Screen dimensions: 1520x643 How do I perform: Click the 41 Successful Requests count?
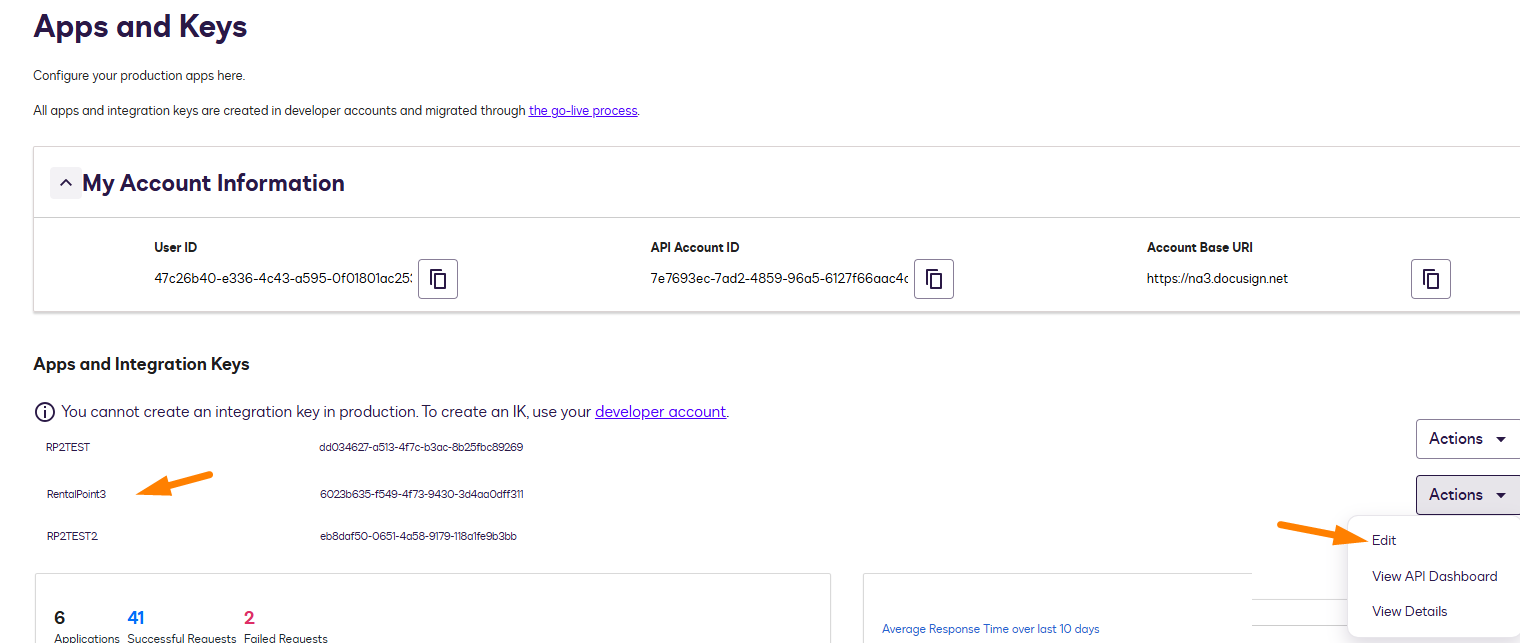coord(136,618)
